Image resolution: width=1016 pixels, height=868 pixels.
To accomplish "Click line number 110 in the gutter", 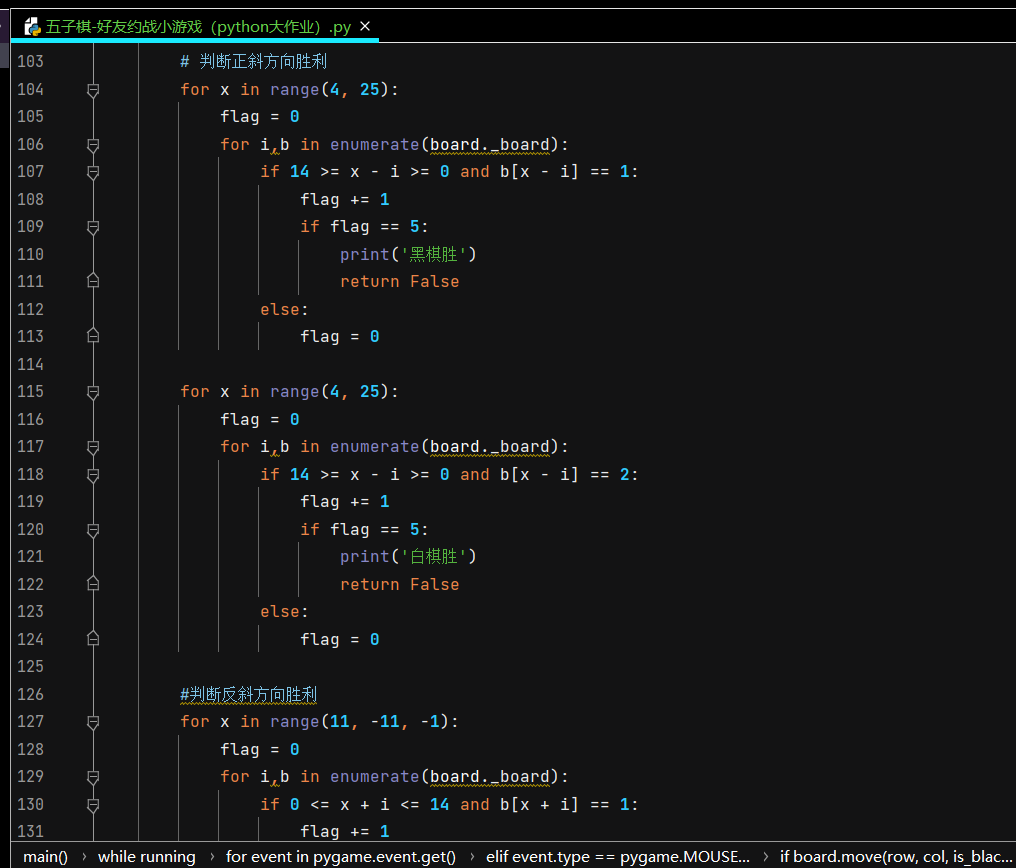I will 30,254.
